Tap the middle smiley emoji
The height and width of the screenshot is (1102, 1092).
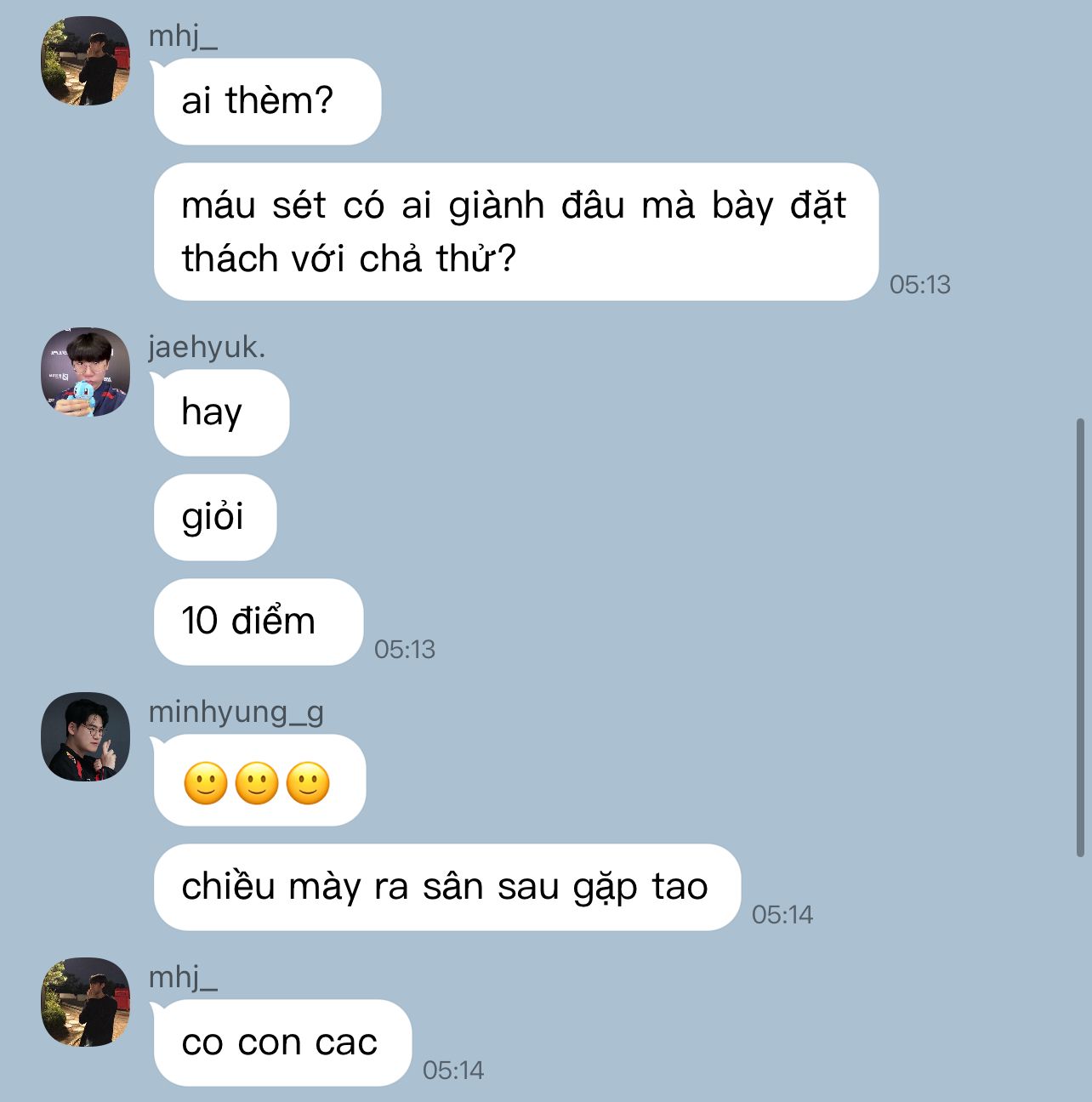[257, 783]
